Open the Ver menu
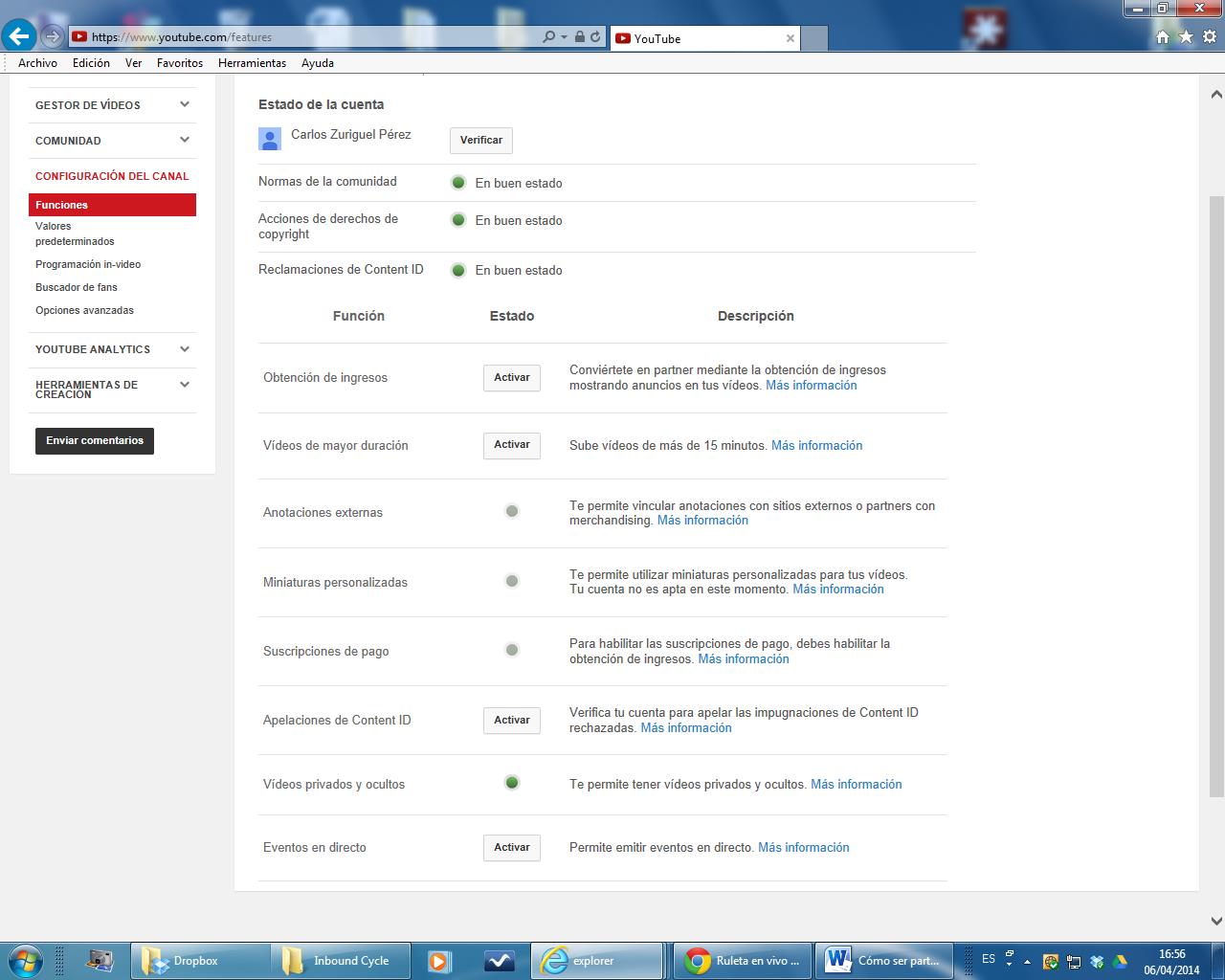The image size is (1225, 980). point(133,63)
